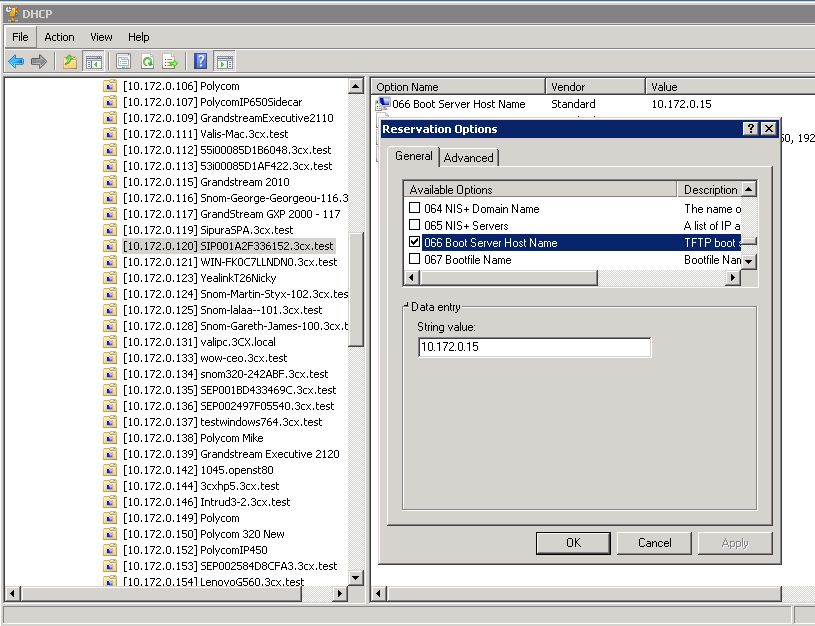
Task: Click Cancel in Reservation Options dialog
Action: pos(654,543)
